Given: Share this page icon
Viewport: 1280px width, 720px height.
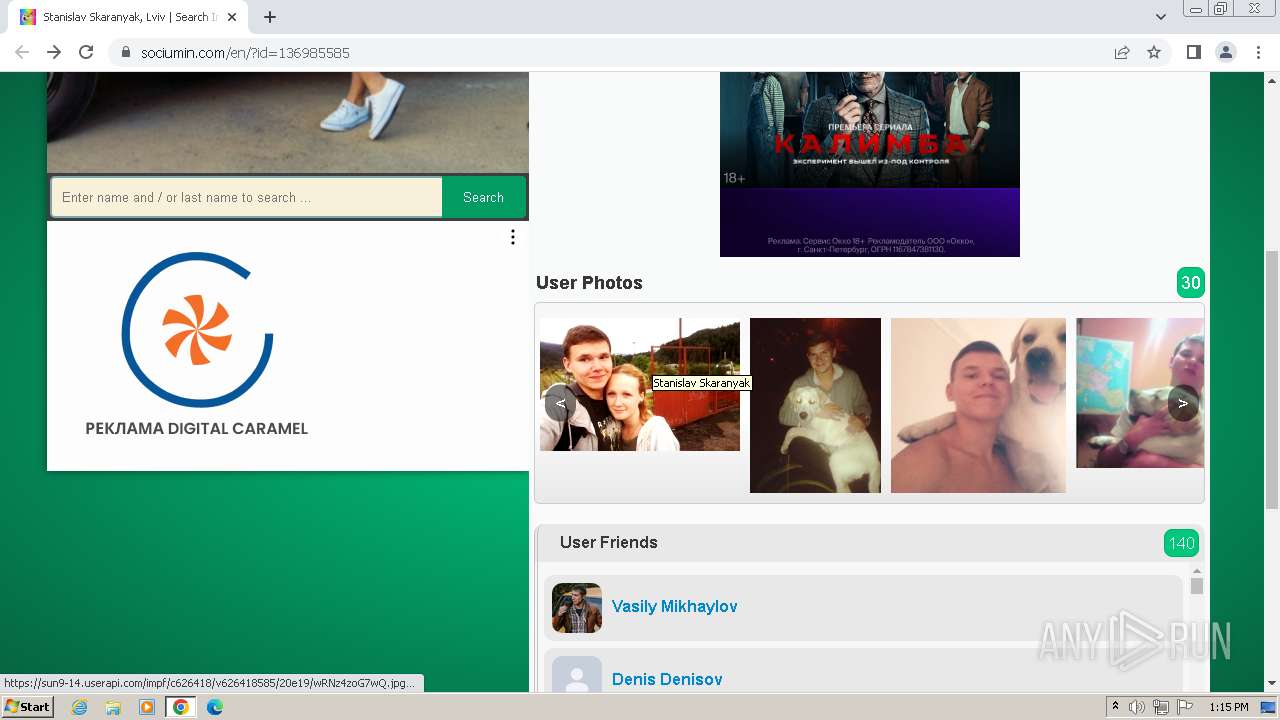Looking at the screenshot, I should click(1122, 53).
